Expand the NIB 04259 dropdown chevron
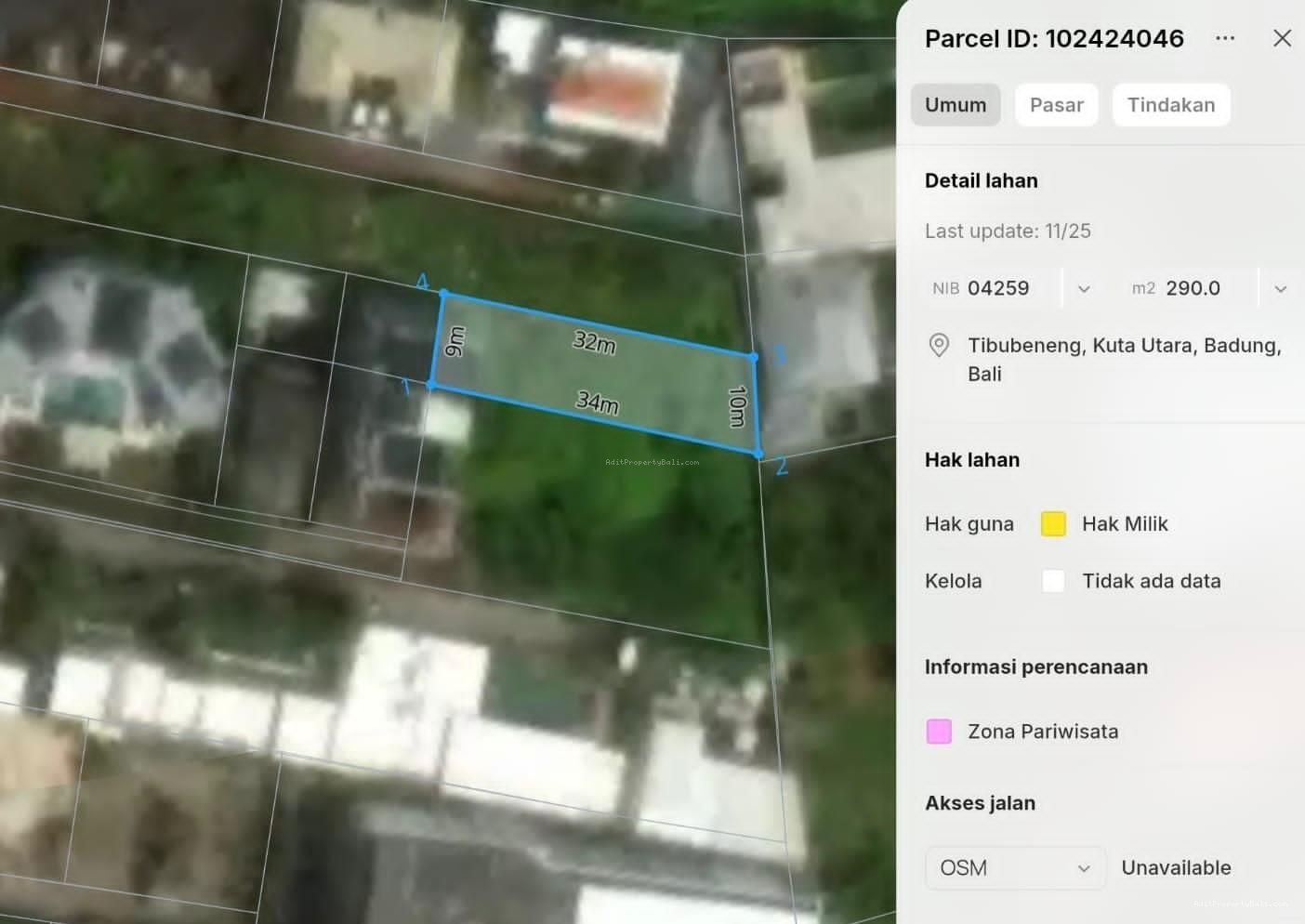Image resolution: width=1305 pixels, height=924 pixels. coord(1084,289)
